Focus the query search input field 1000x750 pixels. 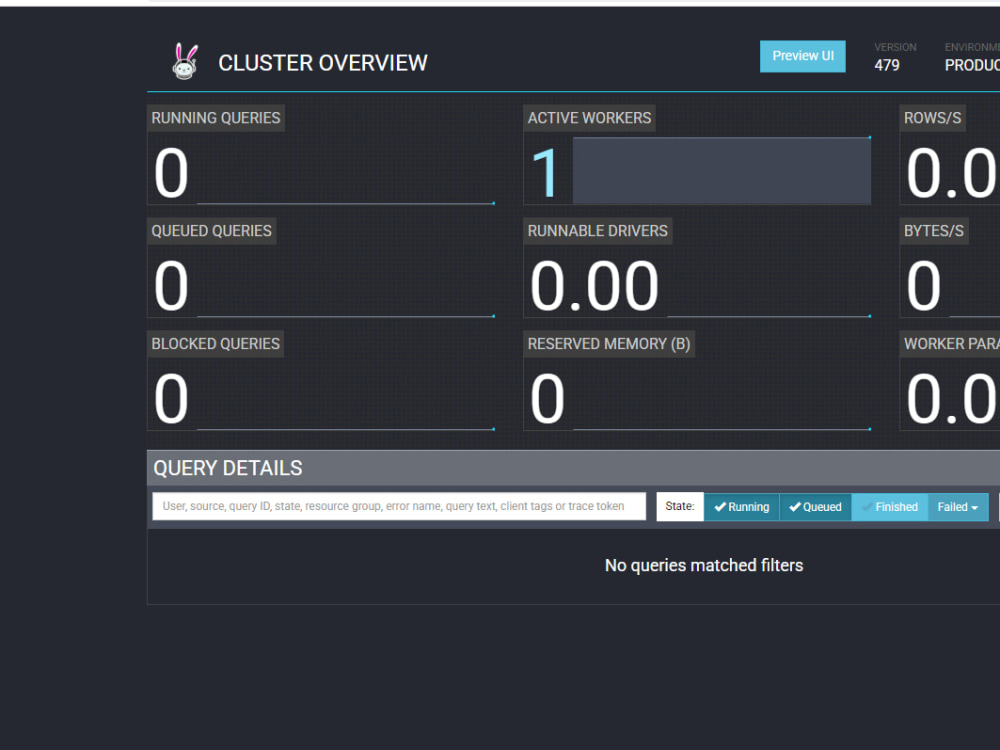399,506
